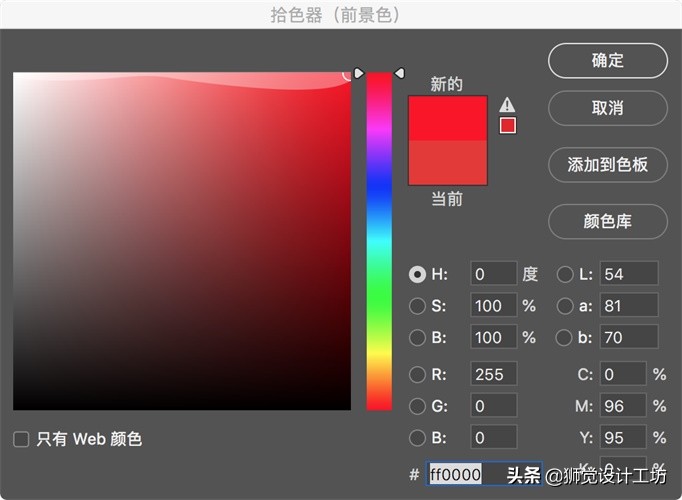Click the 新的 label above the swatch
Screen dimensions: 682x500
click(x=447, y=84)
